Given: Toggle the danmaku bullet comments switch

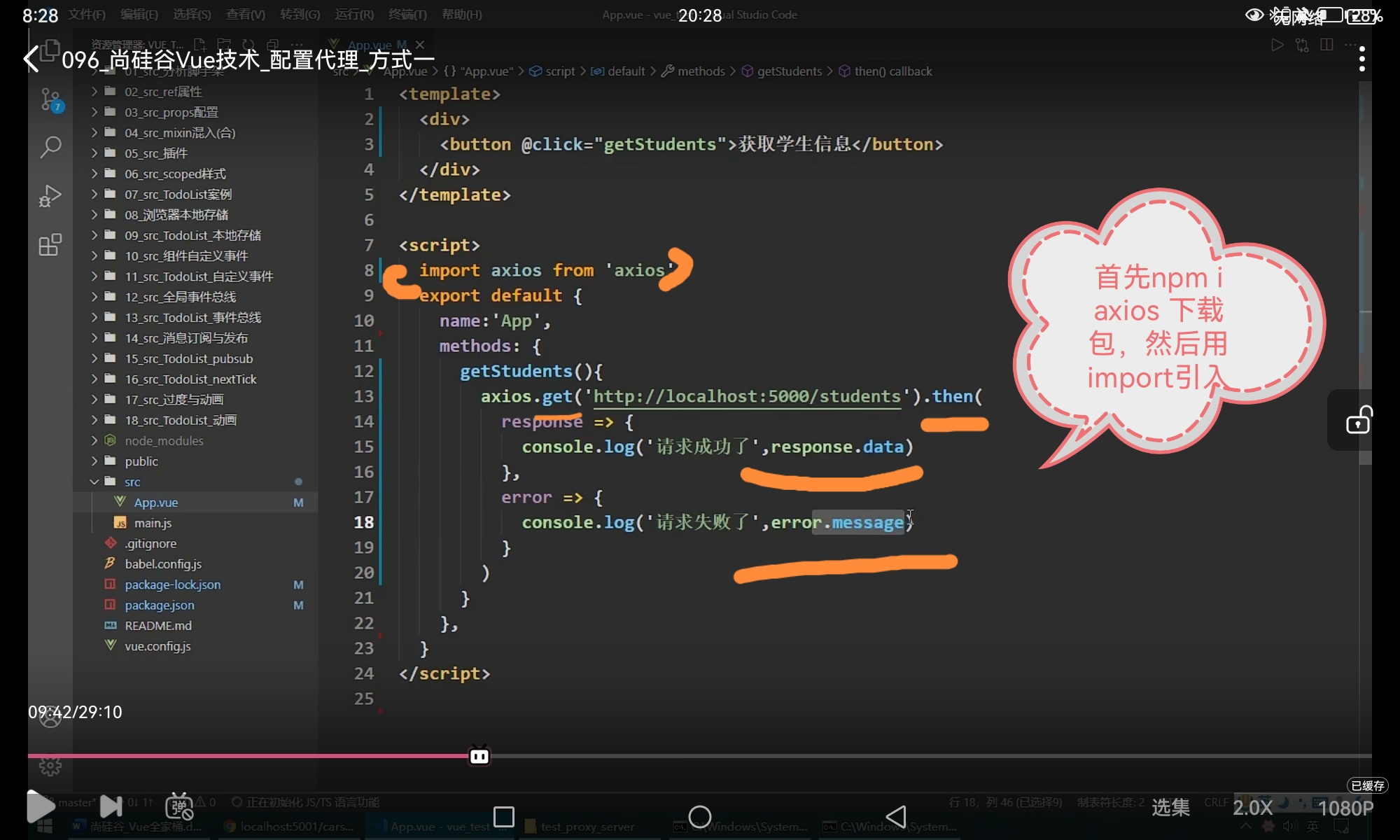Looking at the screenshot, I should pyautogui.click(x=179, y=806).
